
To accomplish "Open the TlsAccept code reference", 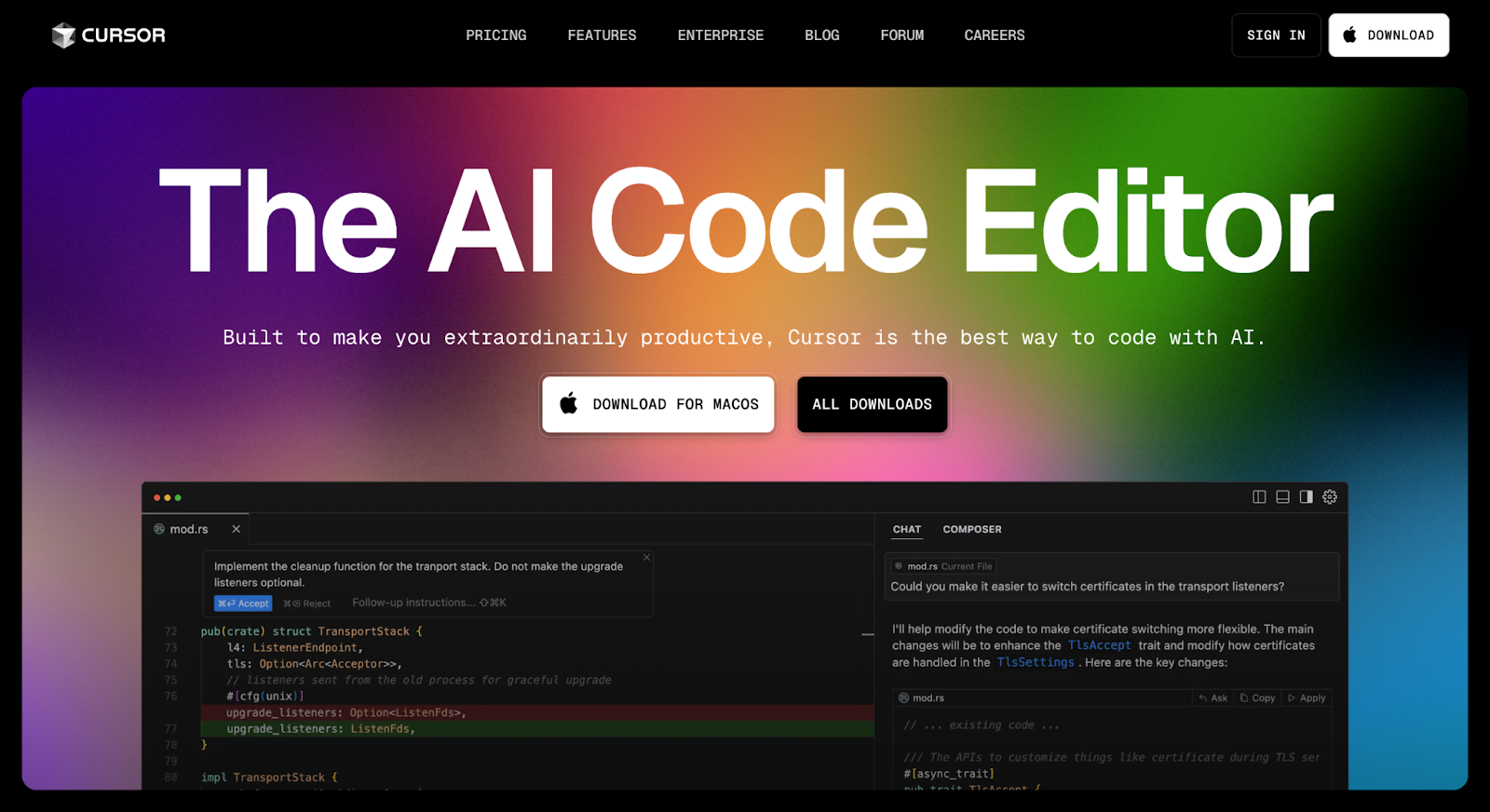I will pyautogui.click(x=1100, y=645).
